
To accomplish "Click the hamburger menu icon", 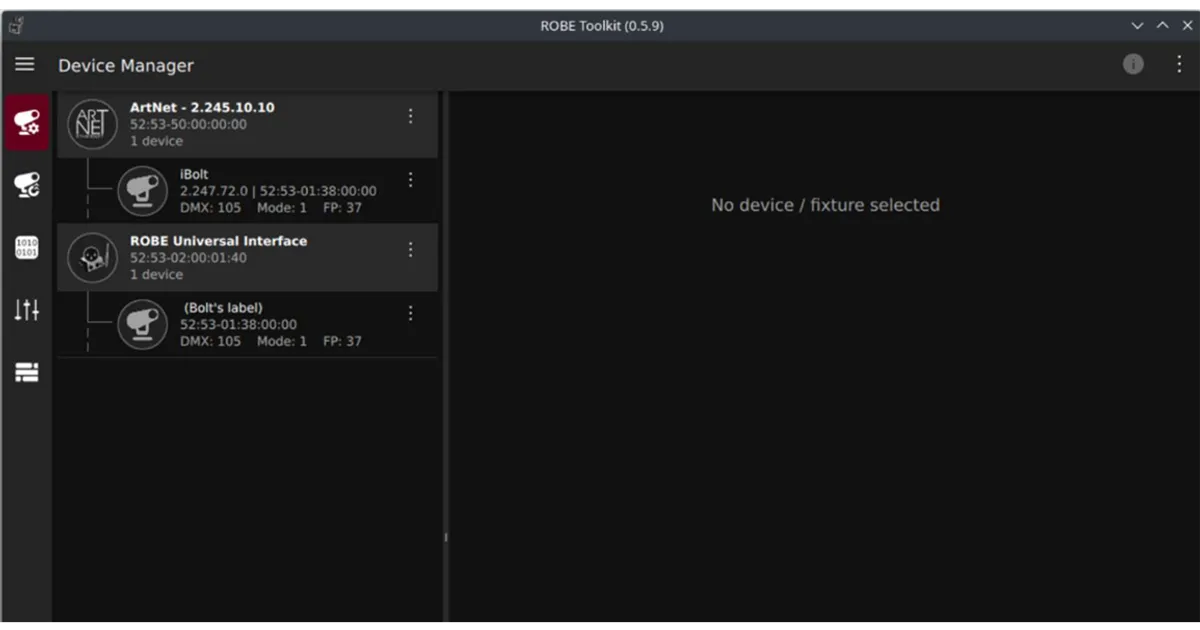I will pyautogui.click(x=24, y=63).
